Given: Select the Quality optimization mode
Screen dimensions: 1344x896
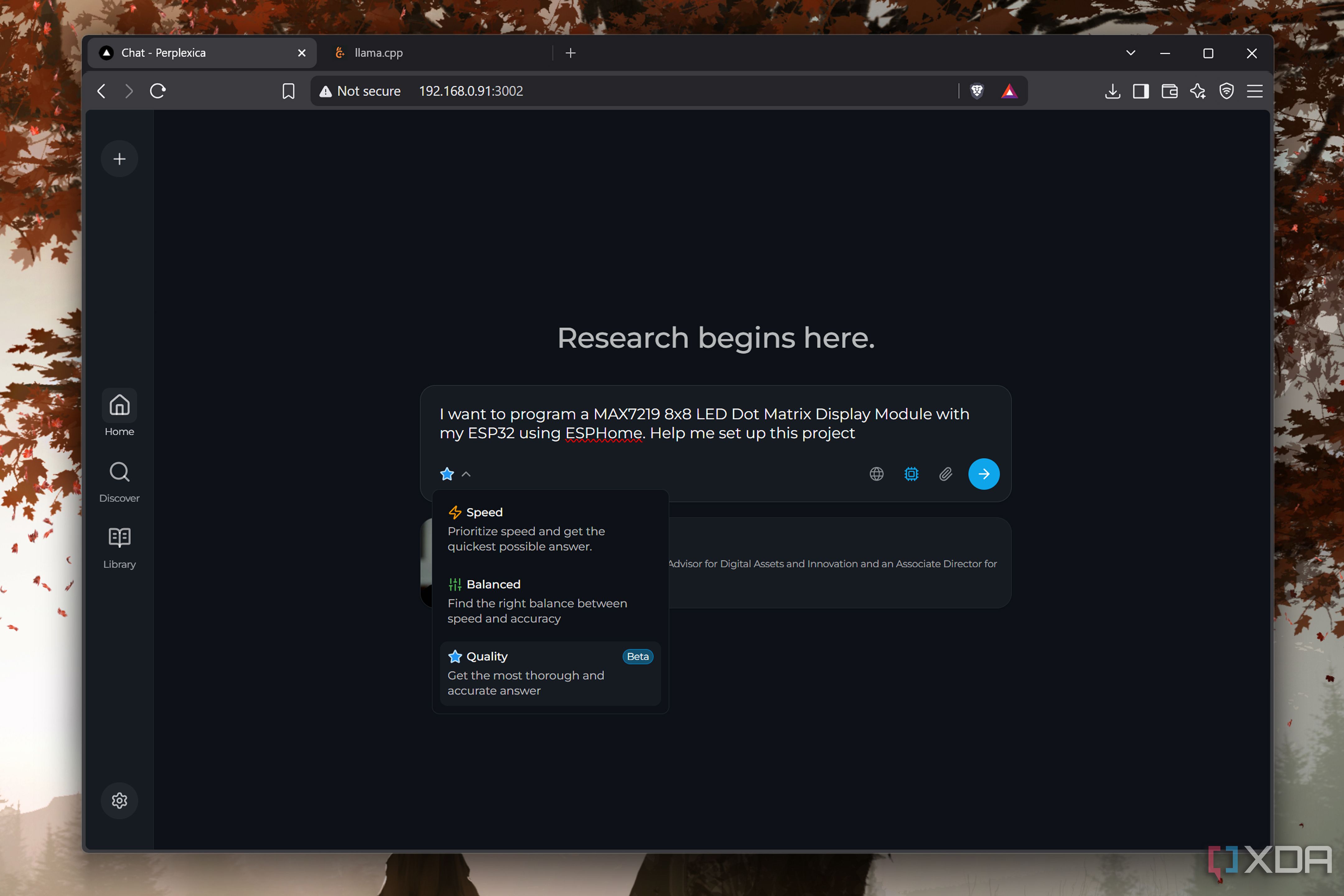Looking at the screenshot, I should [550, 673].
